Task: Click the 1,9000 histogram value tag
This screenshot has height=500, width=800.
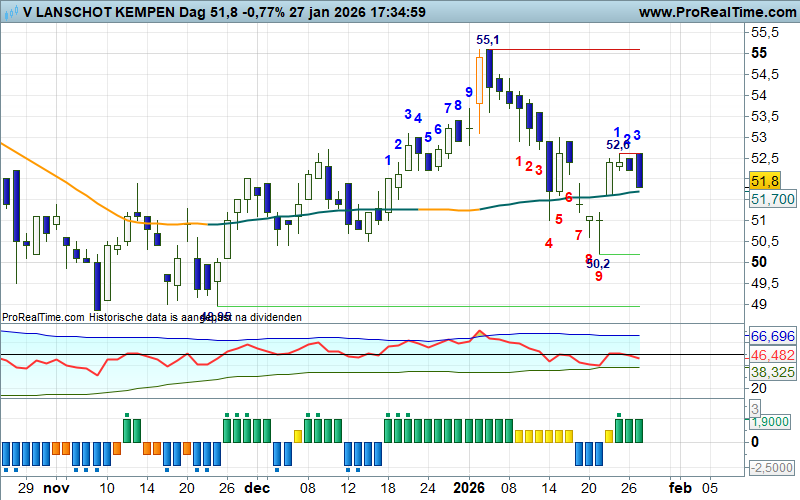Action: (771, 423)
